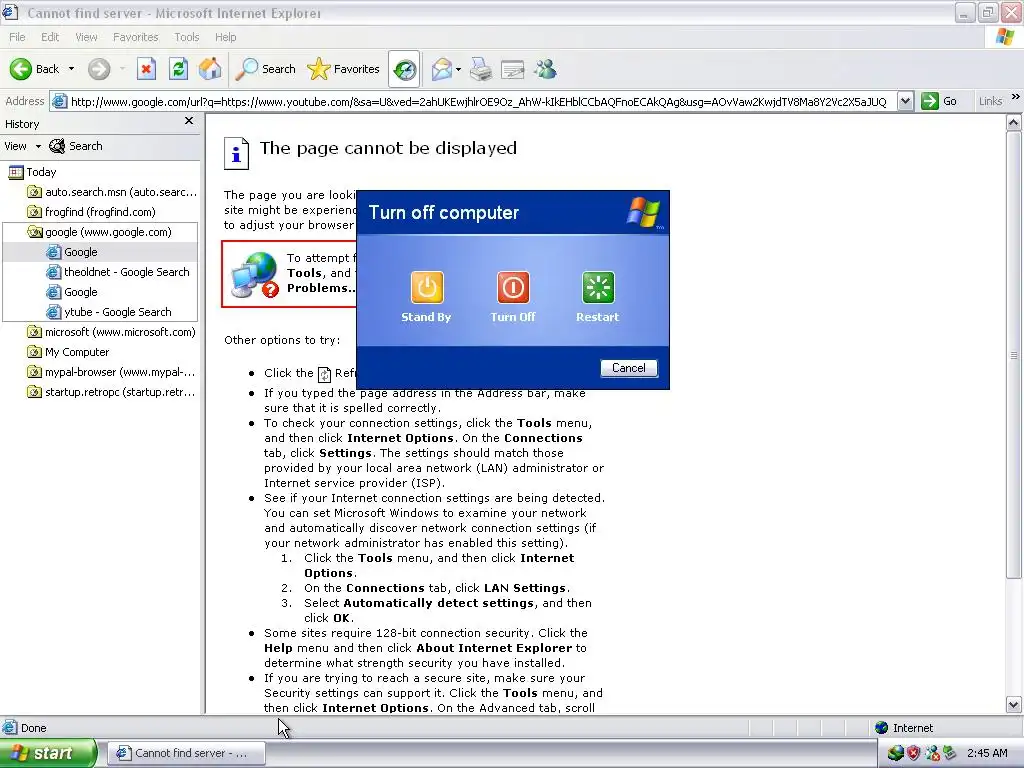Open the Edit menu
Viewport: 1024px width, 768px height.
[50, 37]
